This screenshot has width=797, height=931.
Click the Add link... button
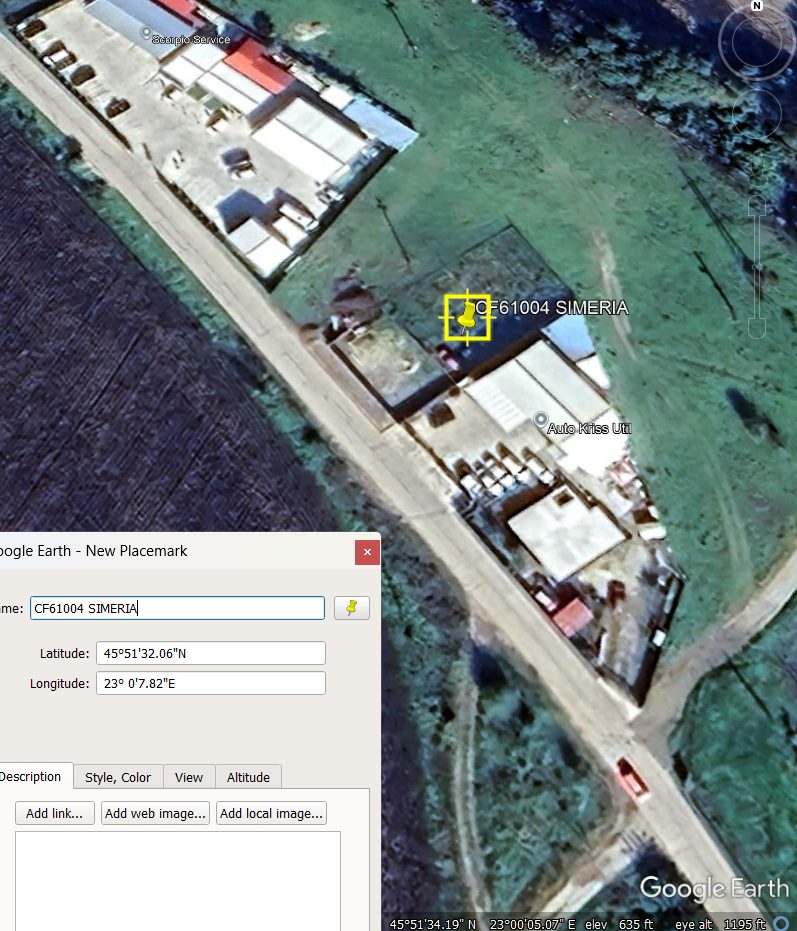[x=55, y=813]
